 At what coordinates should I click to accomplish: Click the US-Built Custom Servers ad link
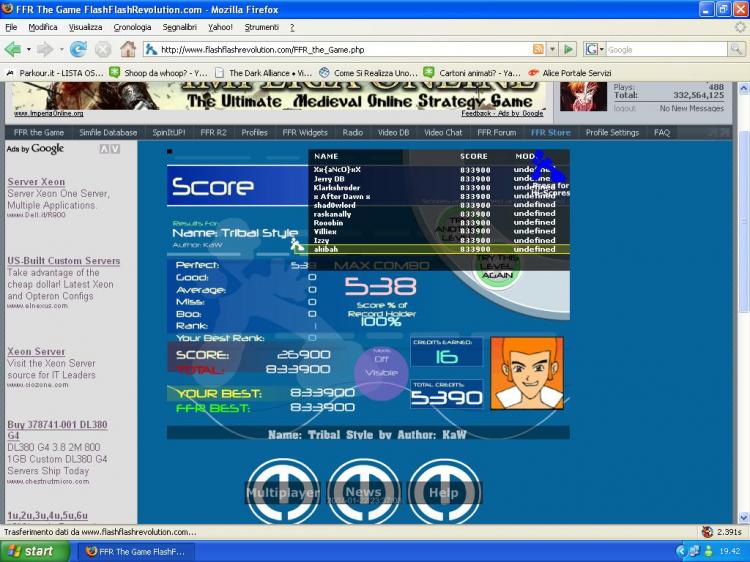pyautogui.click(x=64, y=261)
